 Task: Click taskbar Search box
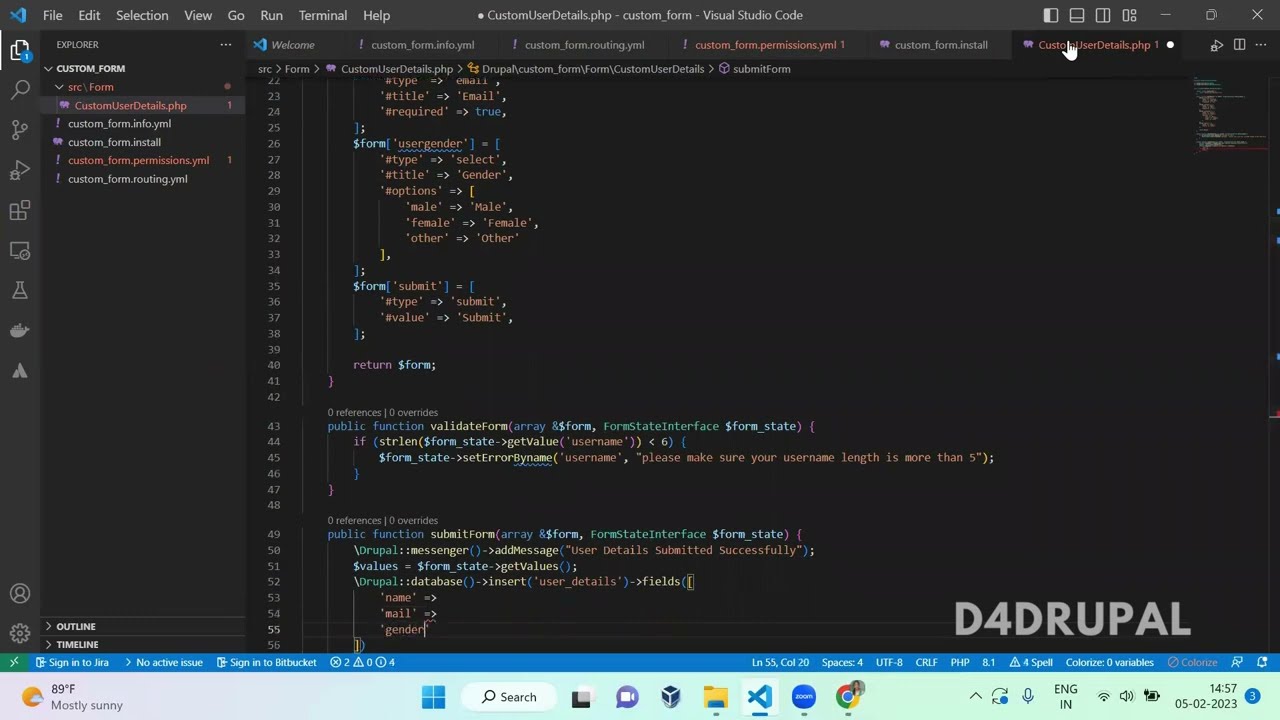[508, 697]
